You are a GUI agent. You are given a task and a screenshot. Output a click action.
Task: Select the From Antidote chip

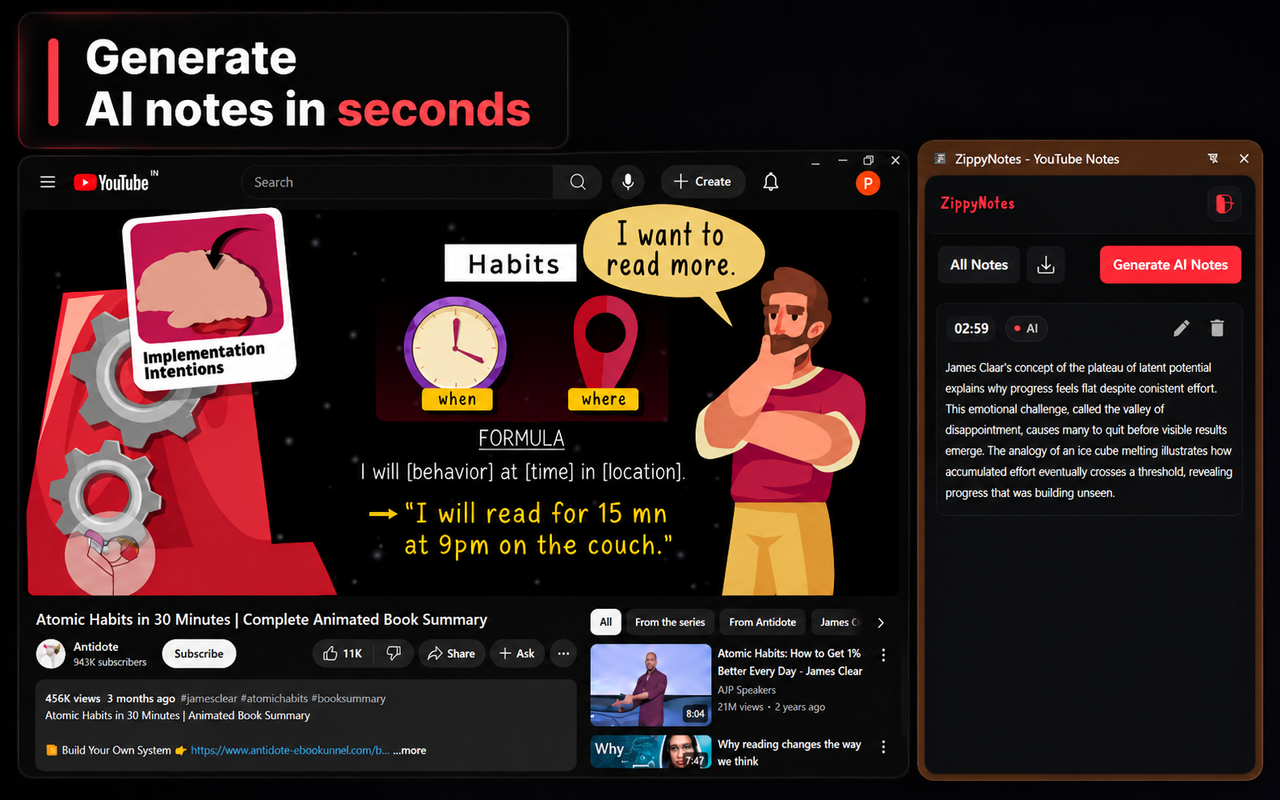coord(763,622)
